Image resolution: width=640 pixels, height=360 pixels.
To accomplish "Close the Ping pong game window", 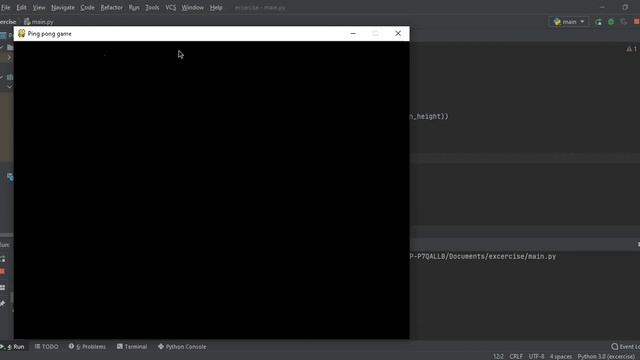I will point(398,33).
